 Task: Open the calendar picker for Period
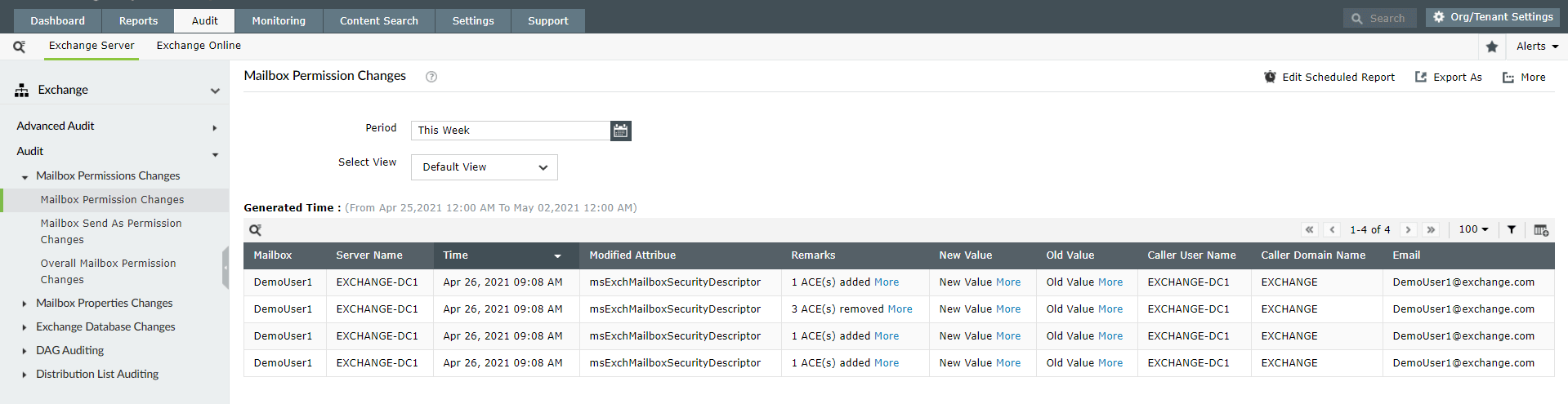click(x=621, y=131)
